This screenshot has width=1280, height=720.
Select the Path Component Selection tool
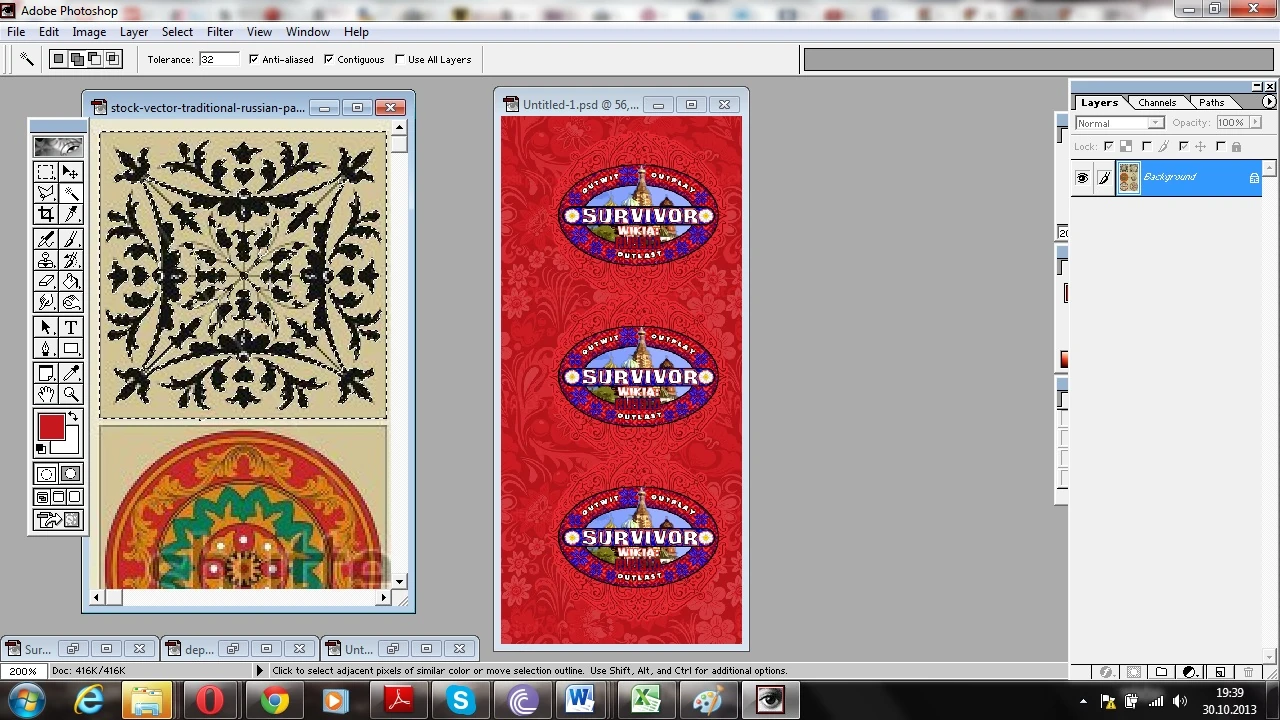pos(46,327)
